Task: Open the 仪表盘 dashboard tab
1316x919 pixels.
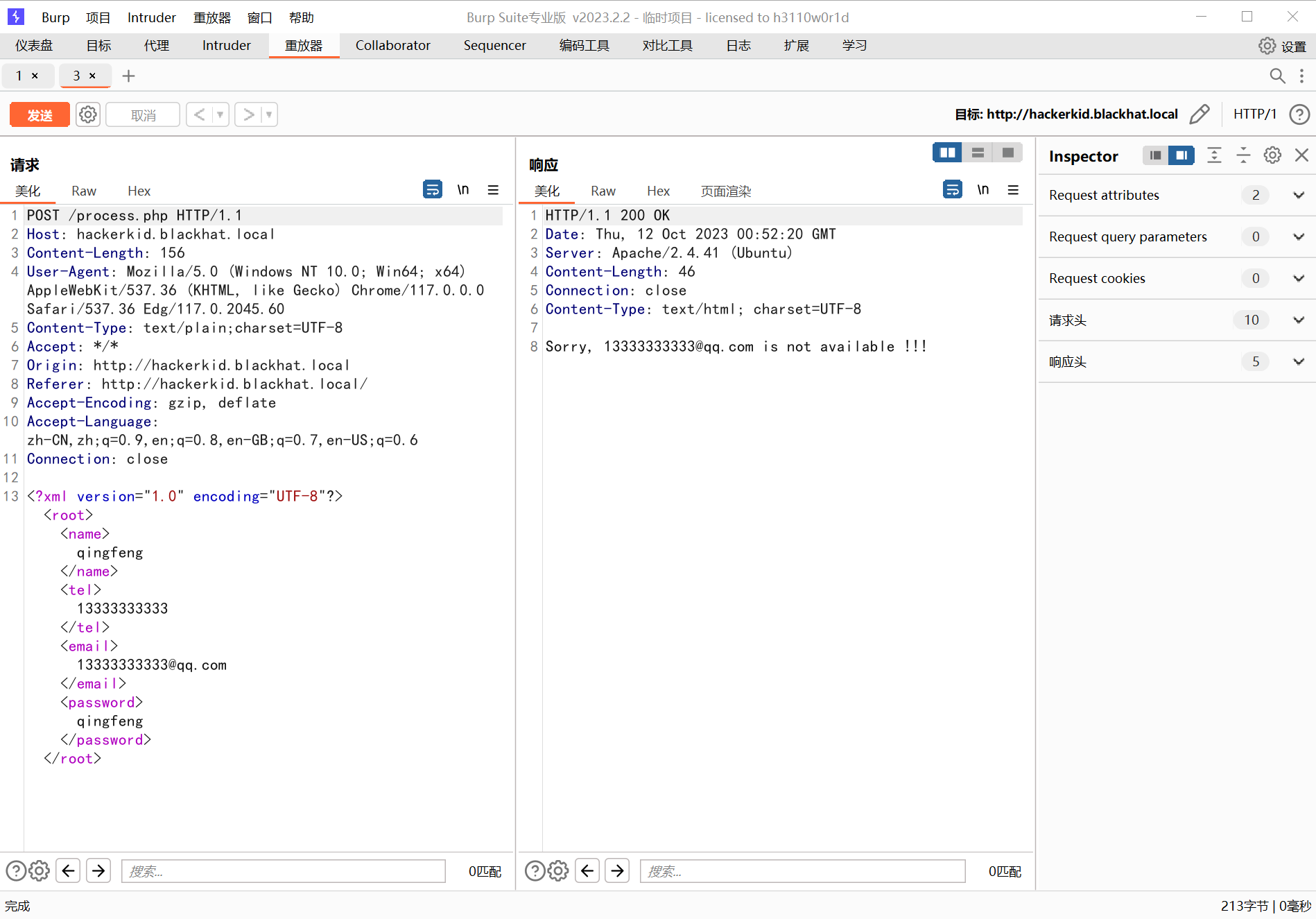Action: (x=34, y=46)
